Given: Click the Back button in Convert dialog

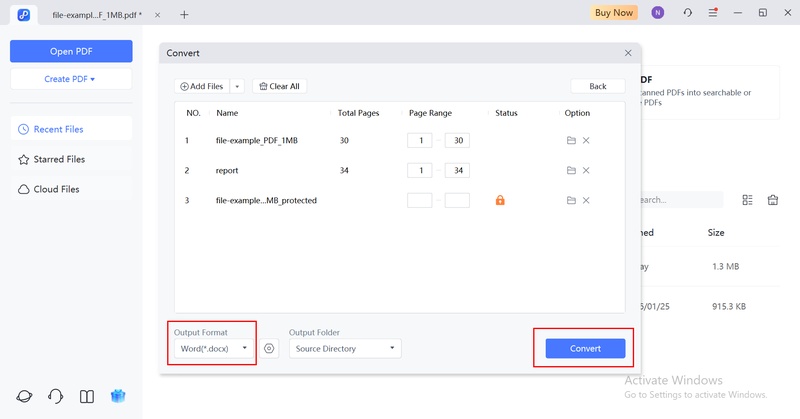Looking at the screenshot, I should click(x=597, y=86).
